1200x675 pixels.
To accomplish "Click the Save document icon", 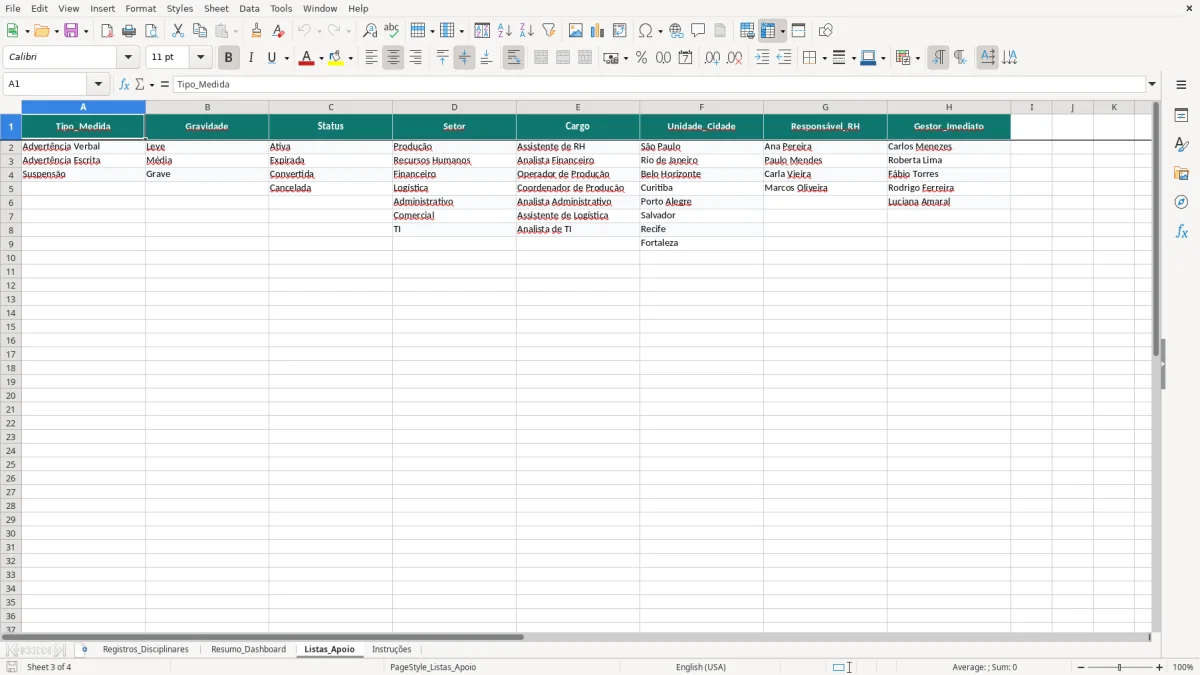I will 71,31.
